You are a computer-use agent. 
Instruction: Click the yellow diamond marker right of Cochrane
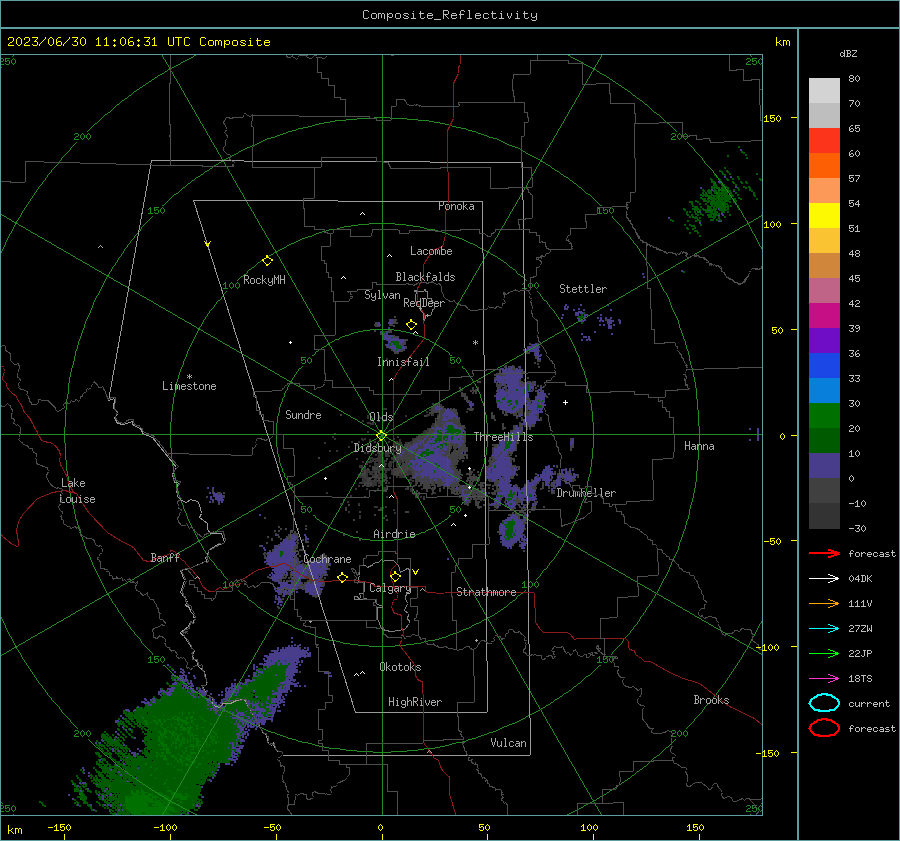[x=342, y=577]
